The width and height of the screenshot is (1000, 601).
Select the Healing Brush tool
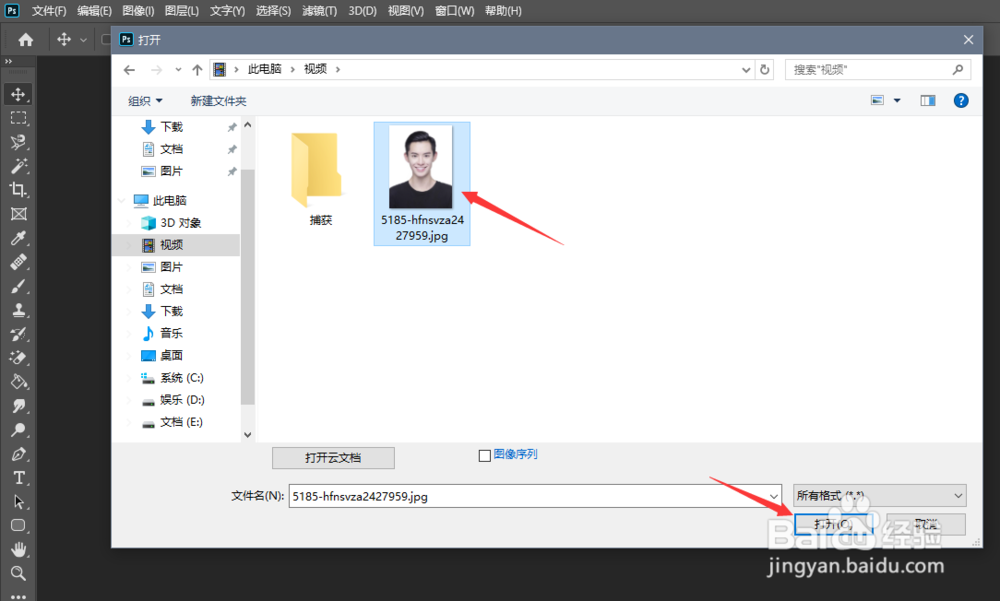pos(18,262)
